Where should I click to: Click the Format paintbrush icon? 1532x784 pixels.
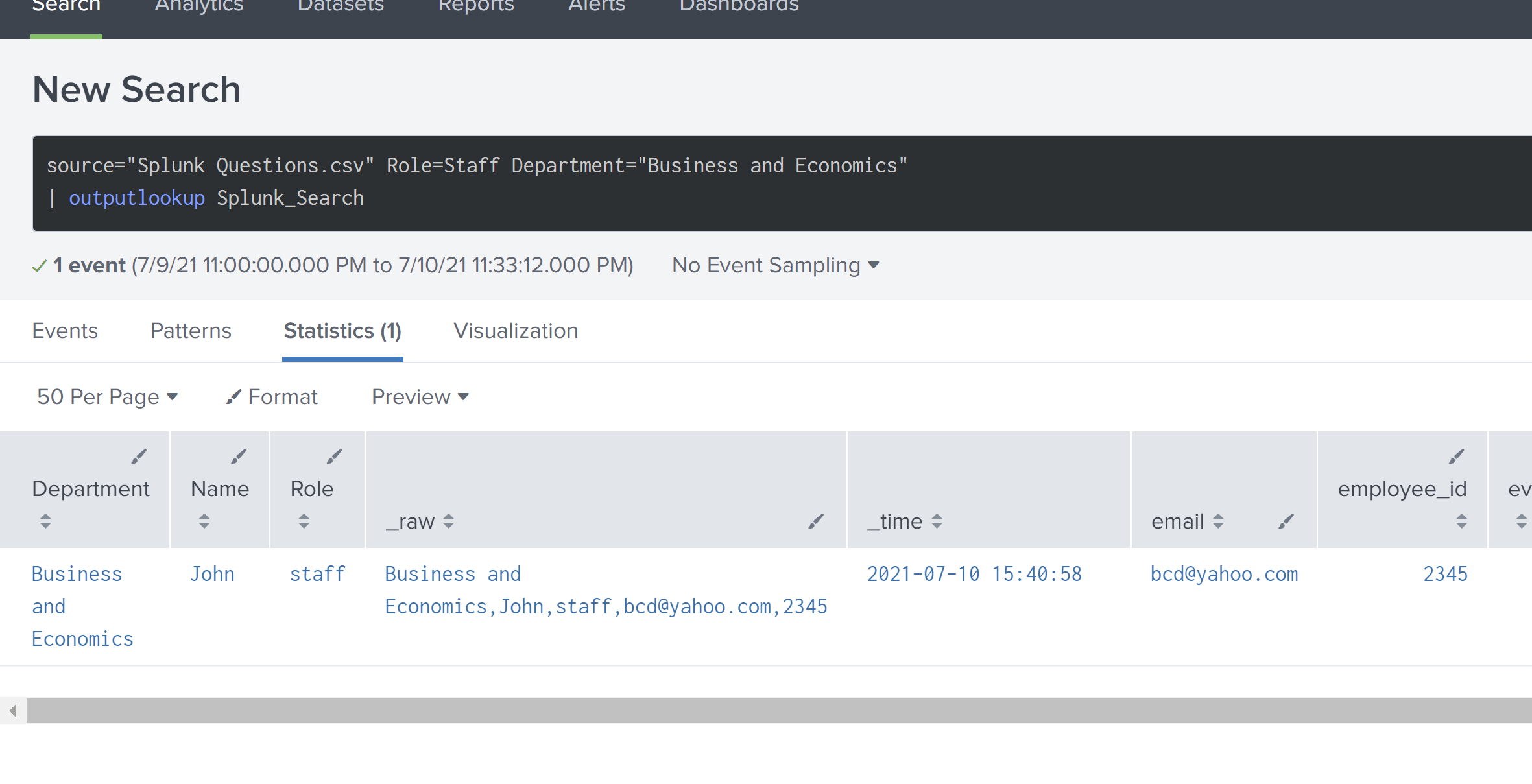[233, 396]
